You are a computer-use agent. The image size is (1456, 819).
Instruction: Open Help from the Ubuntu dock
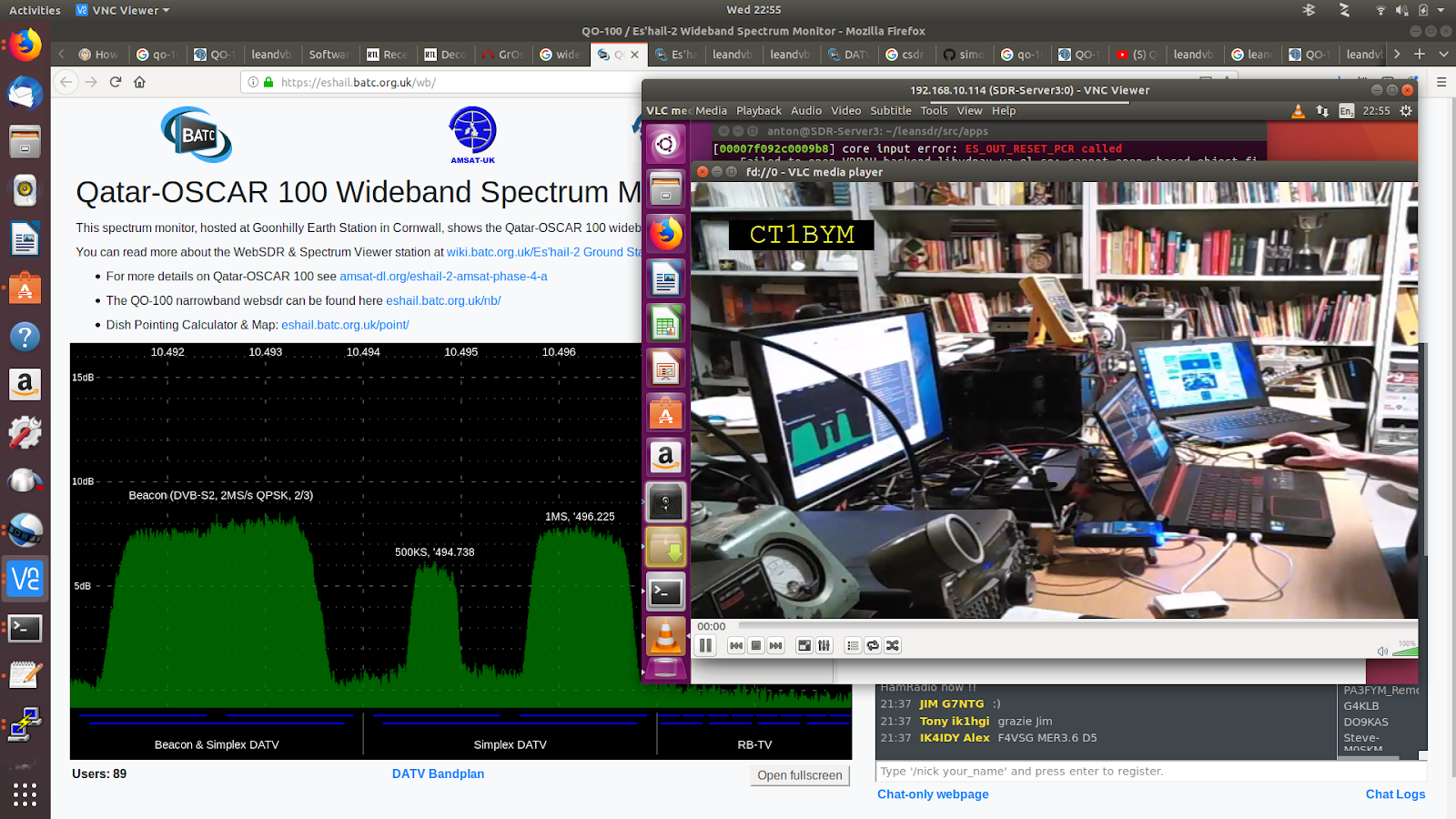tap(25, 337)
